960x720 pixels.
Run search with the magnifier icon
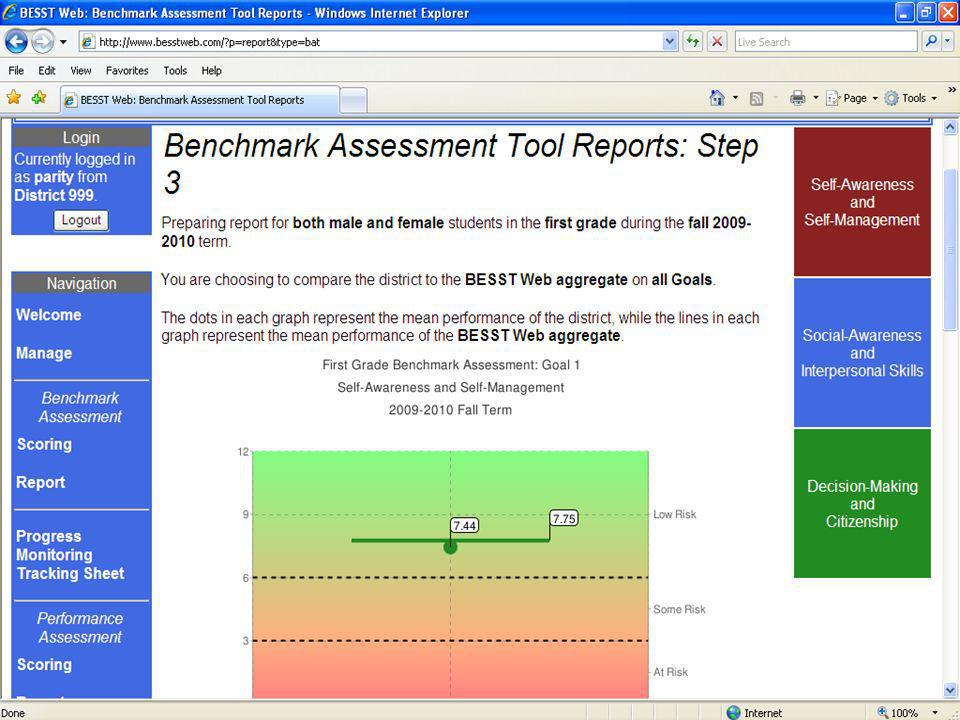(931, 42)
